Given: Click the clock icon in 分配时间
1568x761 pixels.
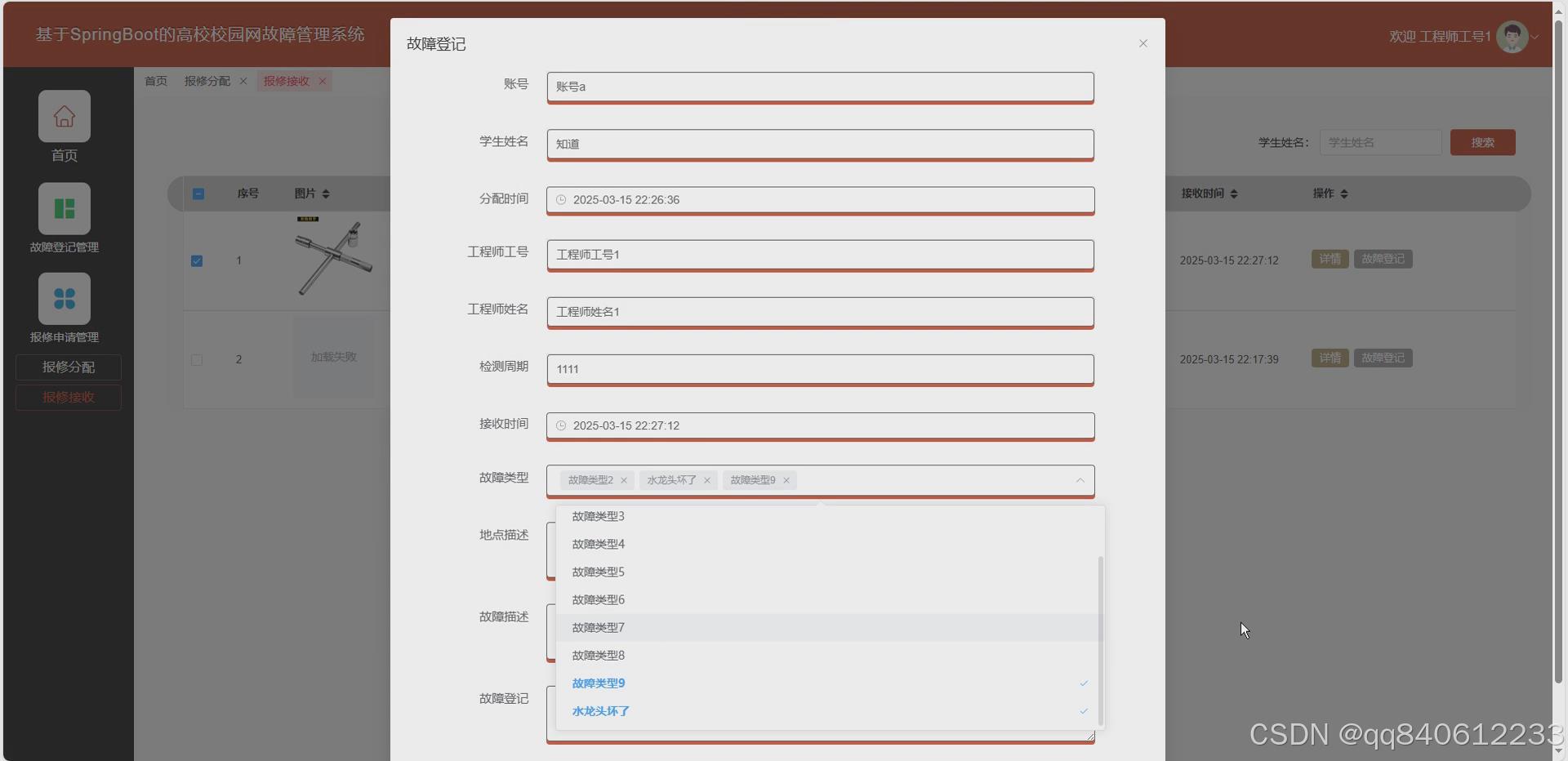Looking at the screenshot, I should tap(561, 199).
